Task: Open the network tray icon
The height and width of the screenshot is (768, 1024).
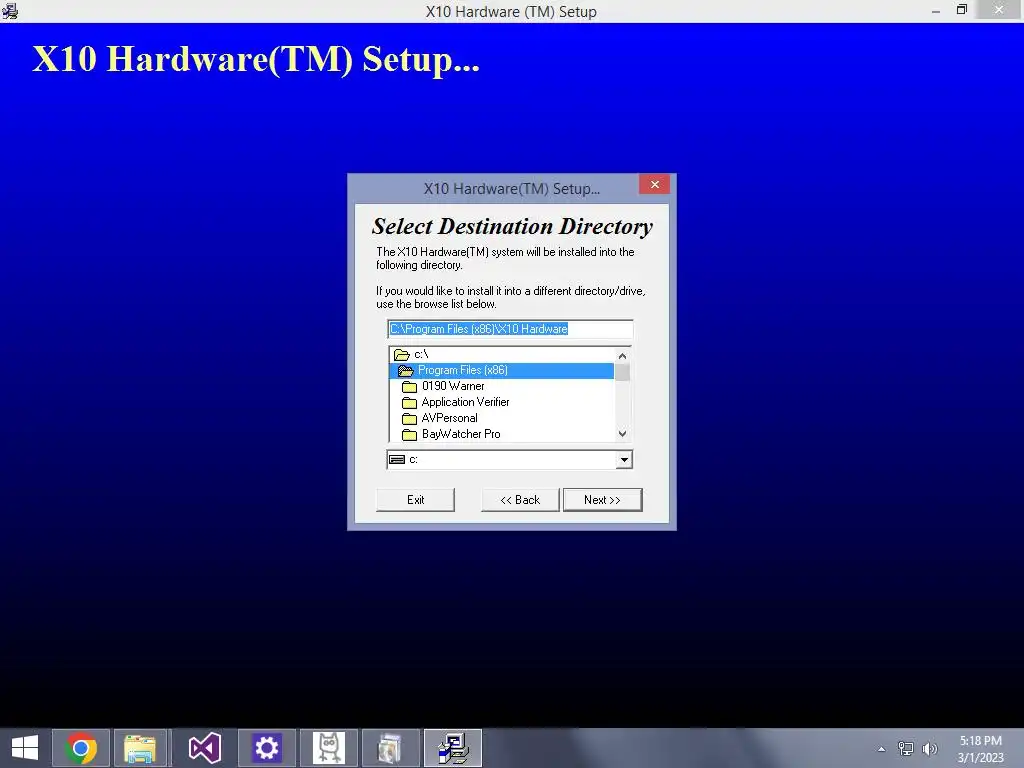Action: [906, 749]
